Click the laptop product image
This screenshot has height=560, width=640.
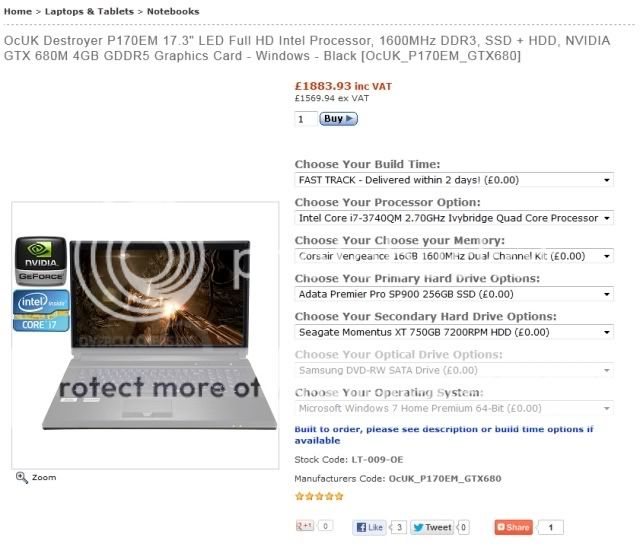[159, 335]
